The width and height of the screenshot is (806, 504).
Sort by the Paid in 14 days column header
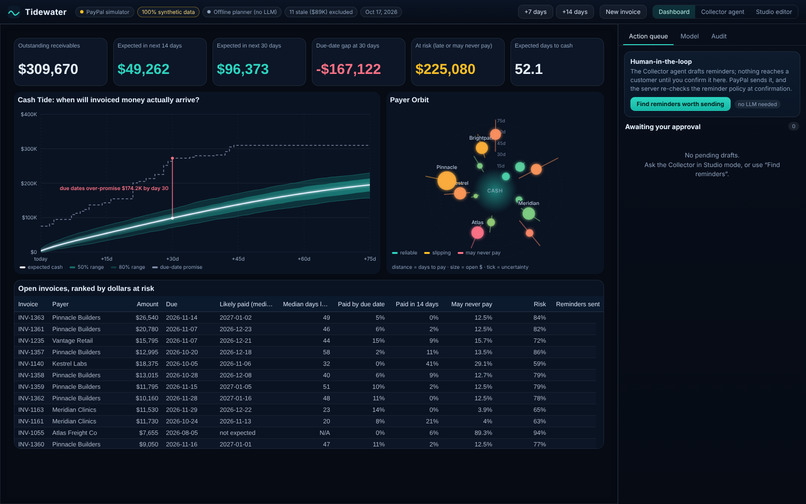[416, 304]
